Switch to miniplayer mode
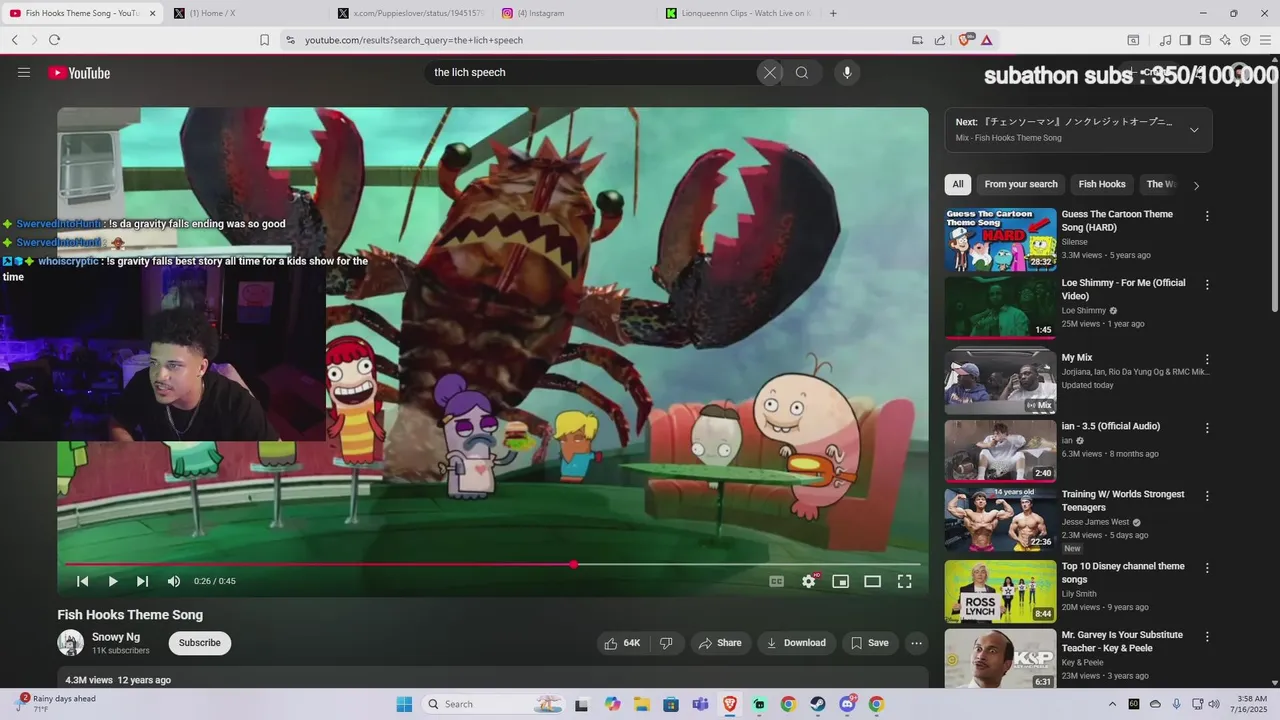Image resolution: width=1280 pixels, height=720 pixels. (841, 581)
